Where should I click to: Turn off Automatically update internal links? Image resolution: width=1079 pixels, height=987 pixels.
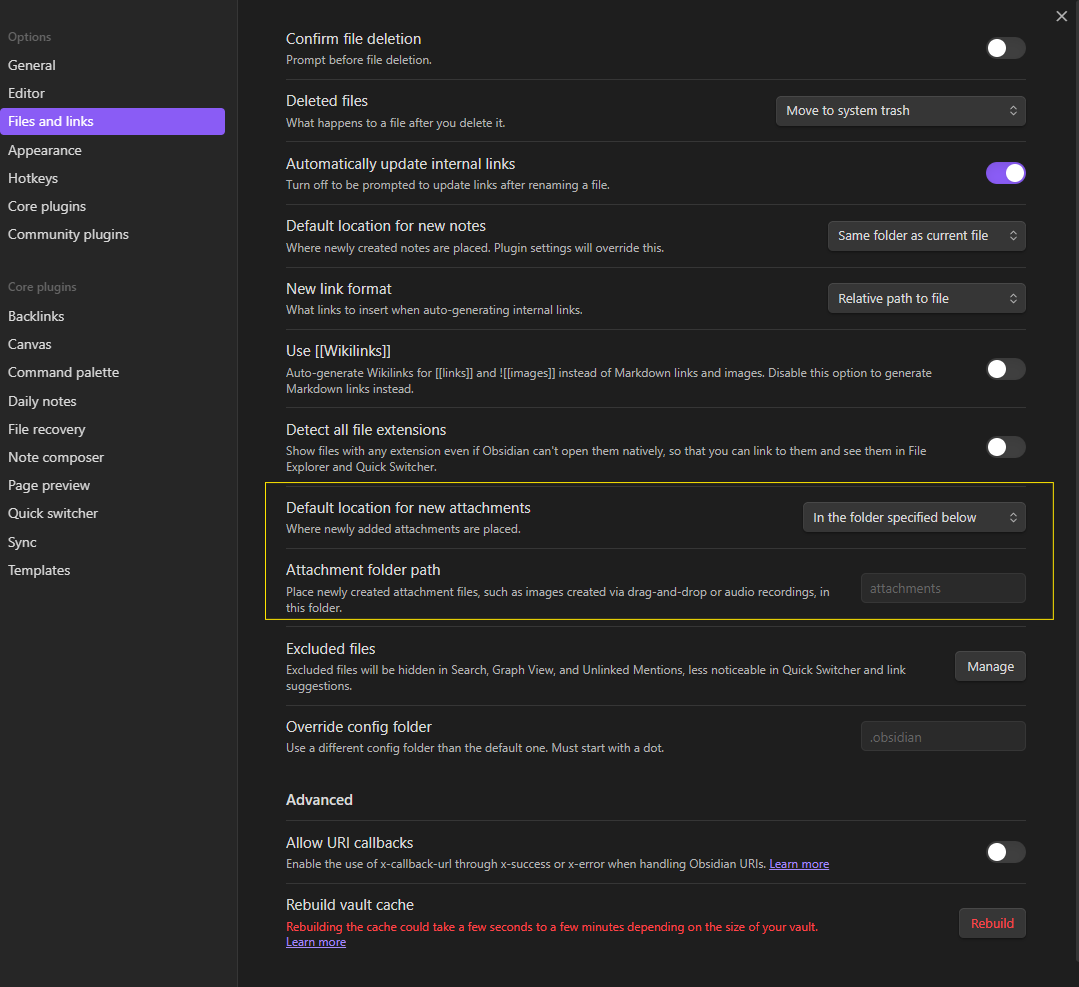(1005, 173)
